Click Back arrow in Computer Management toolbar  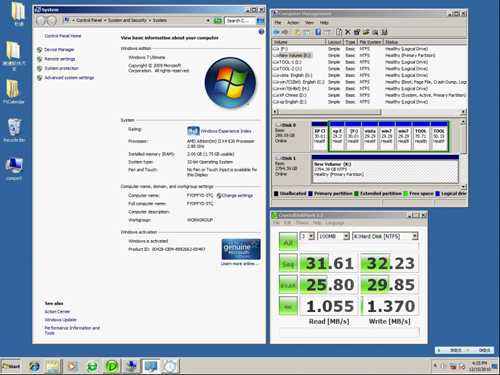[x=276, y=32]
